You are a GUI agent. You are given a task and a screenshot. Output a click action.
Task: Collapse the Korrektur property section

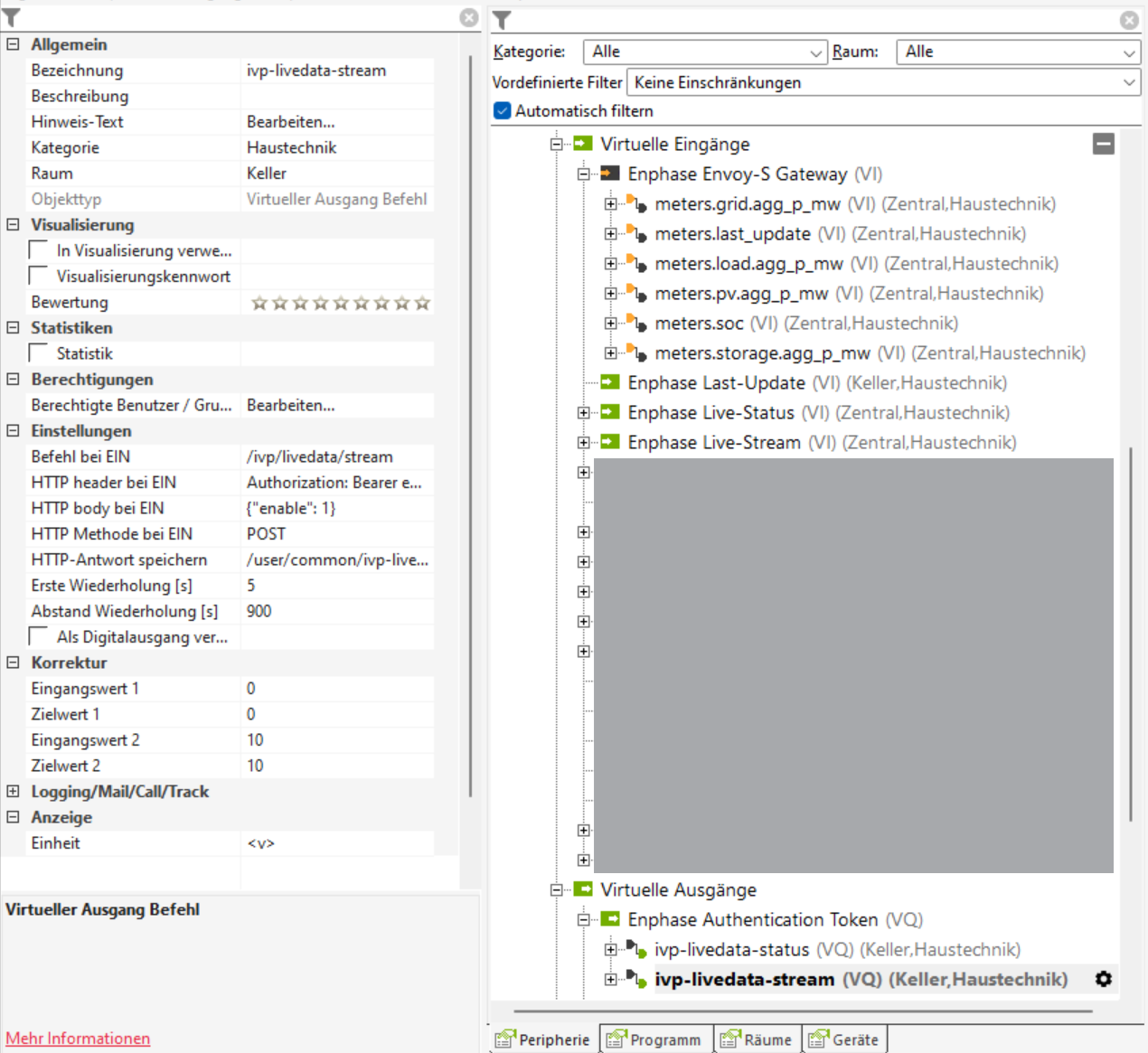13,662
